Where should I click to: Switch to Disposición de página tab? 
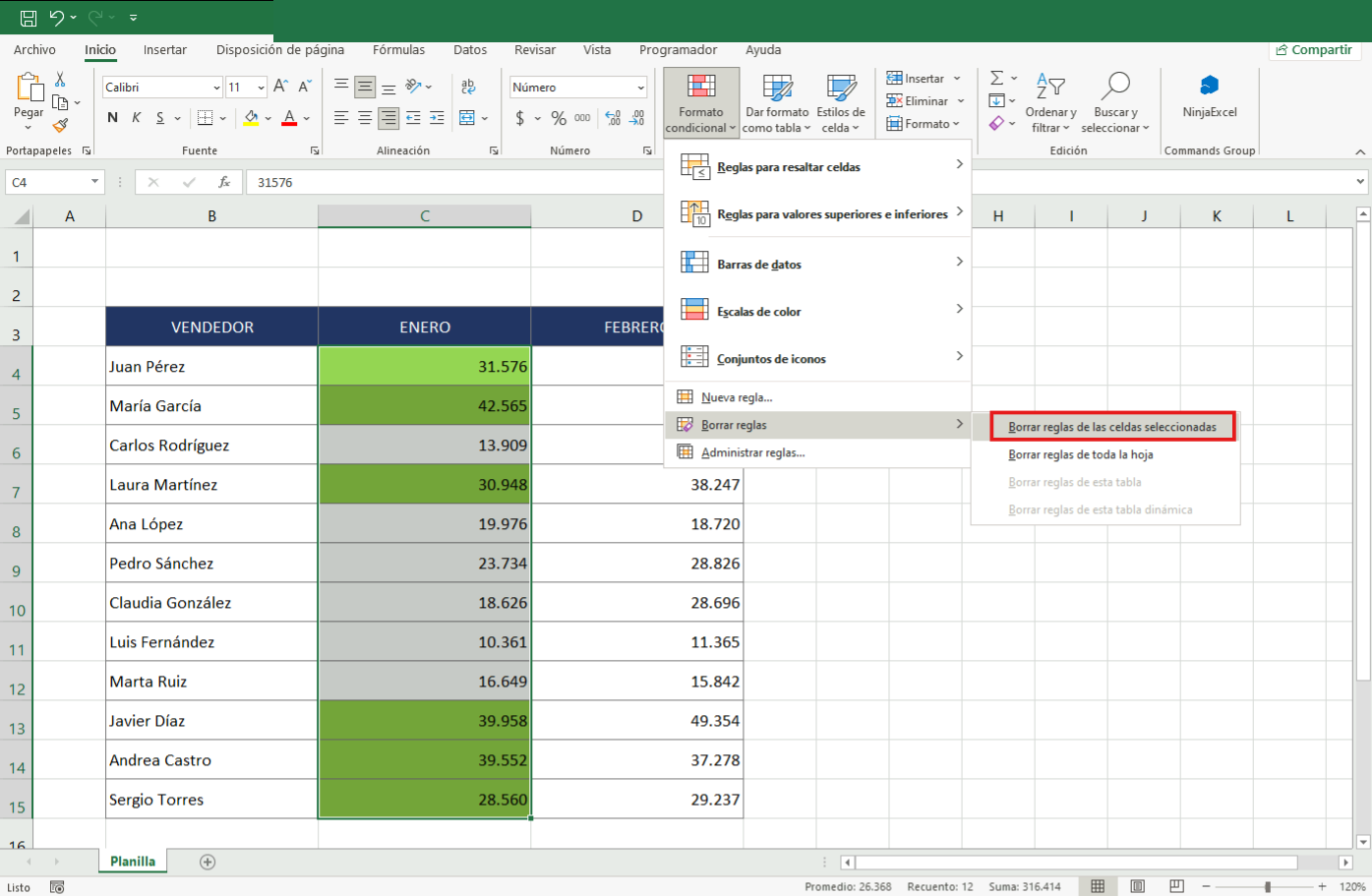click(280, 50)
